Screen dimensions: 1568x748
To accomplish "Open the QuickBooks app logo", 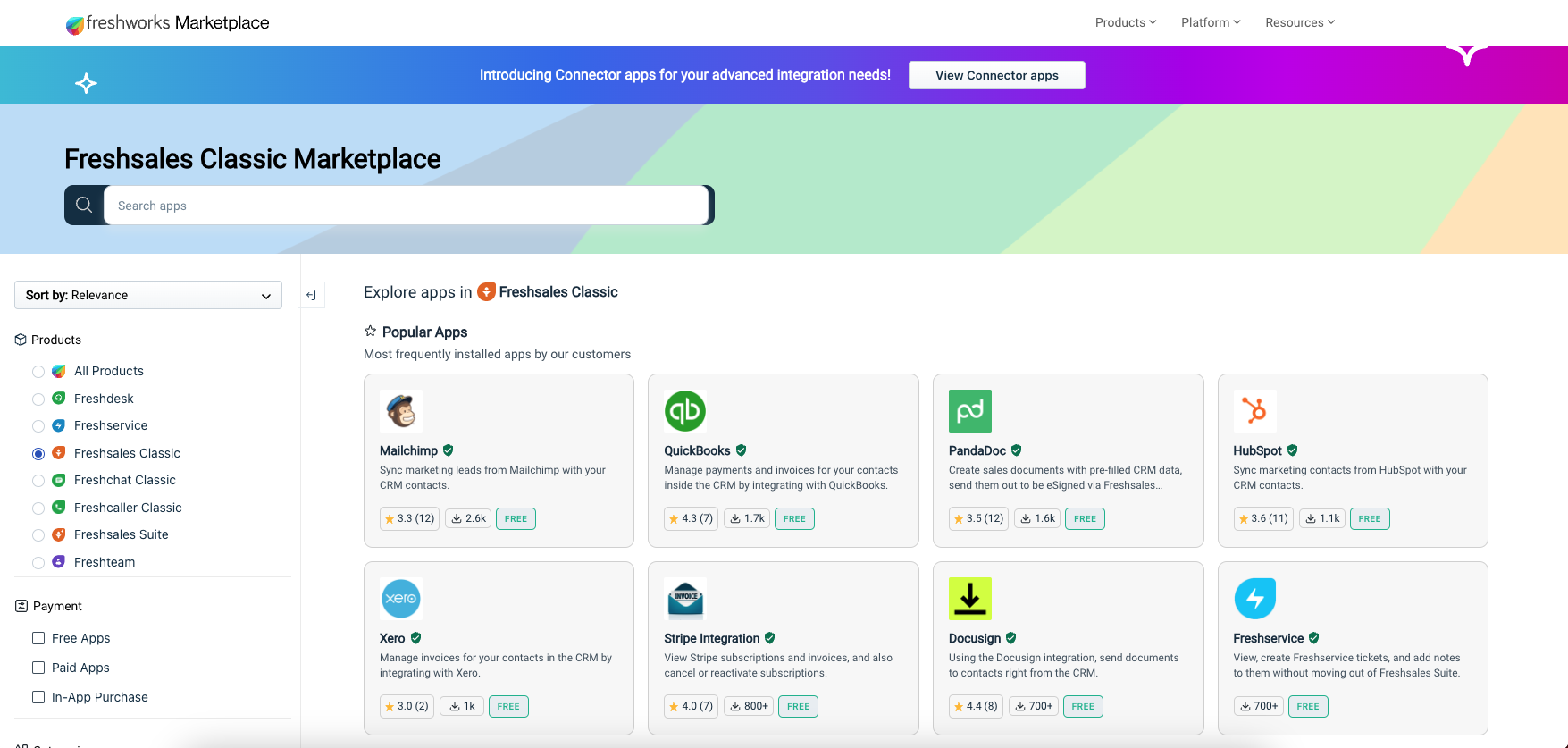I will [685, 411].
